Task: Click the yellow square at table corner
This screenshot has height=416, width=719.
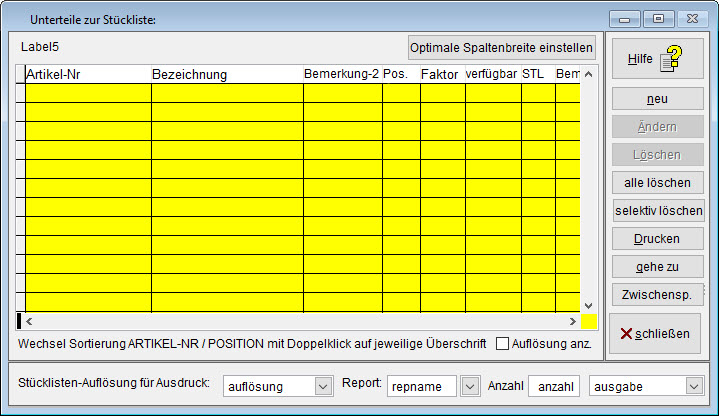Action: (x=590, y=322)
